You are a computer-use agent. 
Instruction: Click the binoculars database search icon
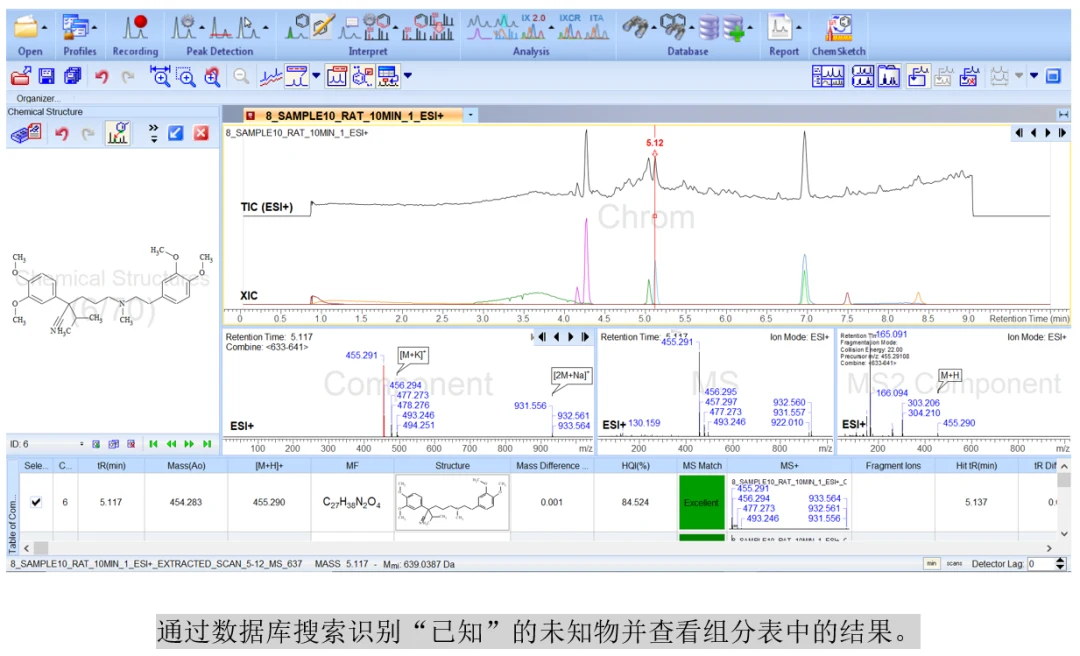point(635,28)
